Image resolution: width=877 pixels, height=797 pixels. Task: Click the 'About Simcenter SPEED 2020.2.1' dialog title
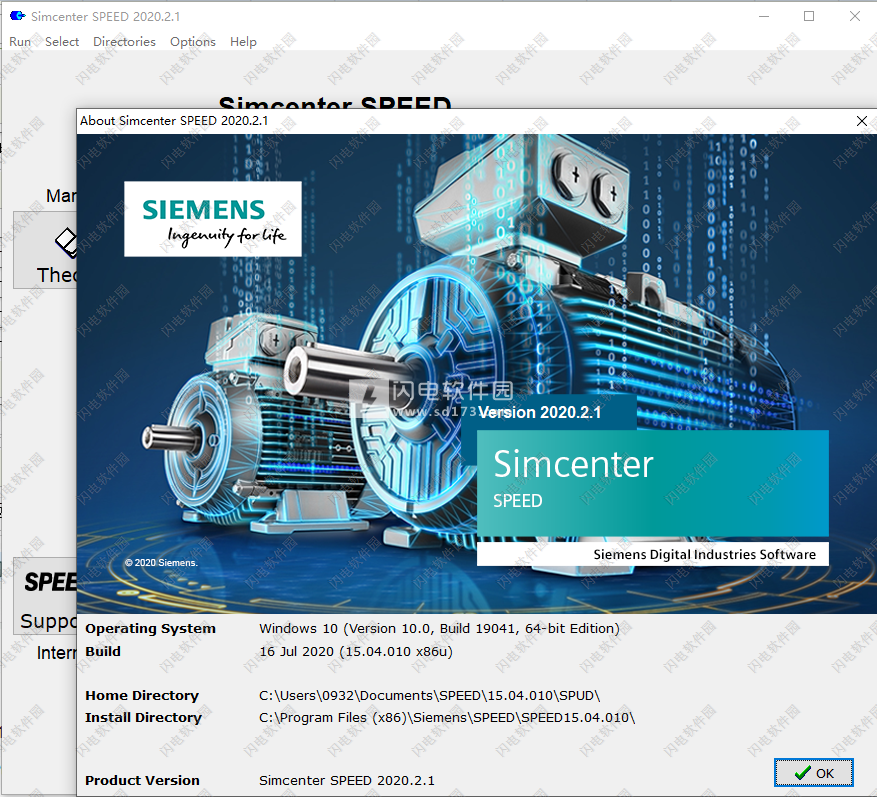point(174,121)
